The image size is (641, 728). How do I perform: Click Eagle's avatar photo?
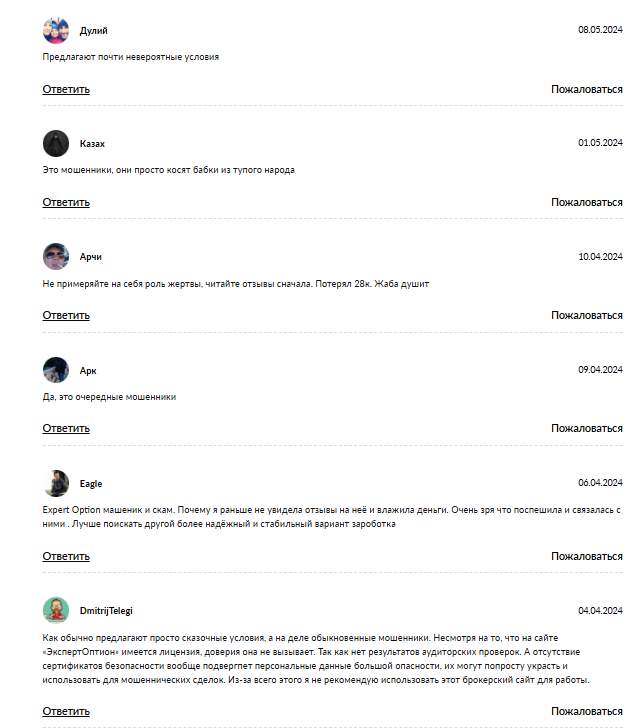click(56, 484)
